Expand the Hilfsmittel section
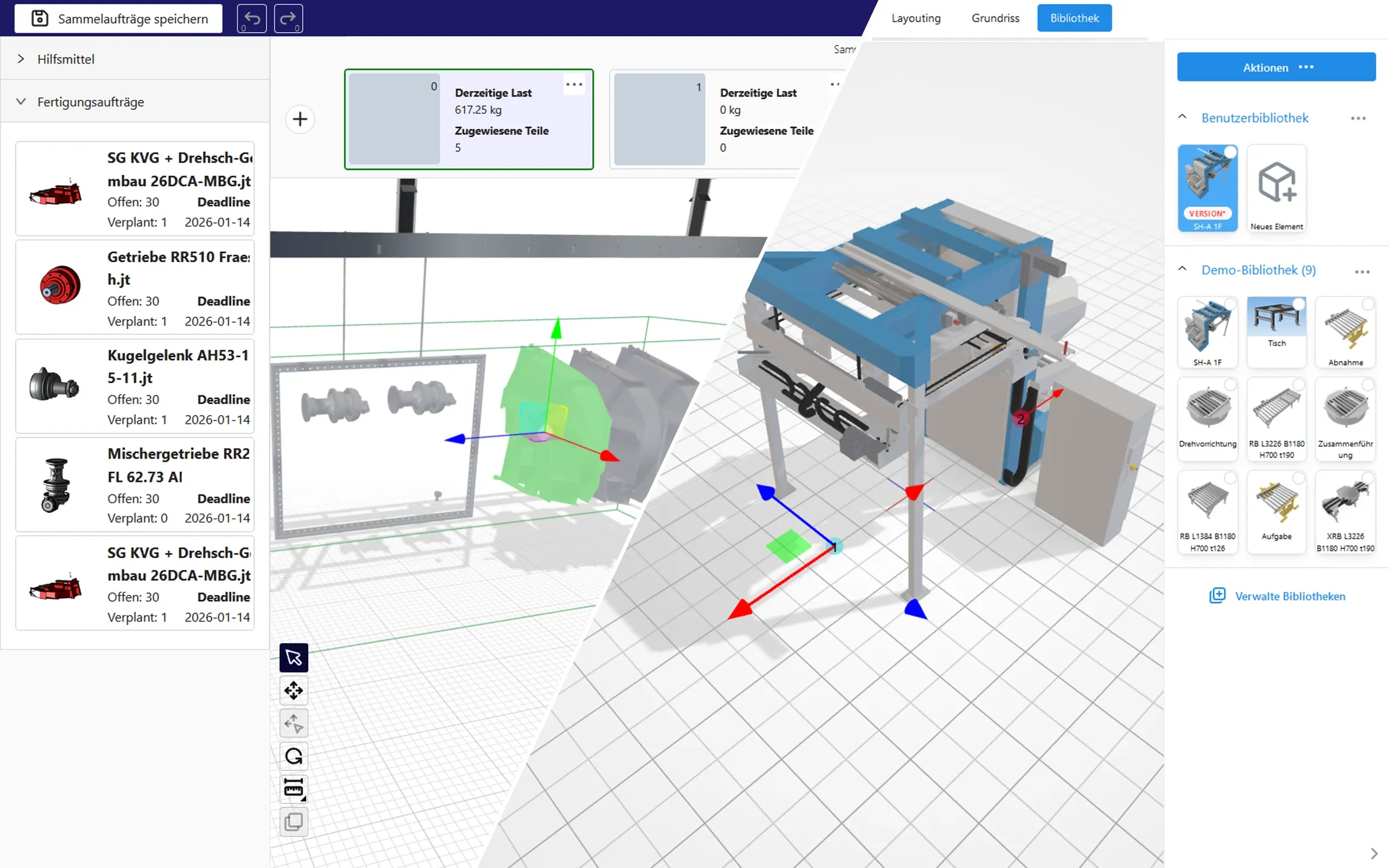Image resolution: width=1389 pixels, height=868 pixels. point(21,59)
